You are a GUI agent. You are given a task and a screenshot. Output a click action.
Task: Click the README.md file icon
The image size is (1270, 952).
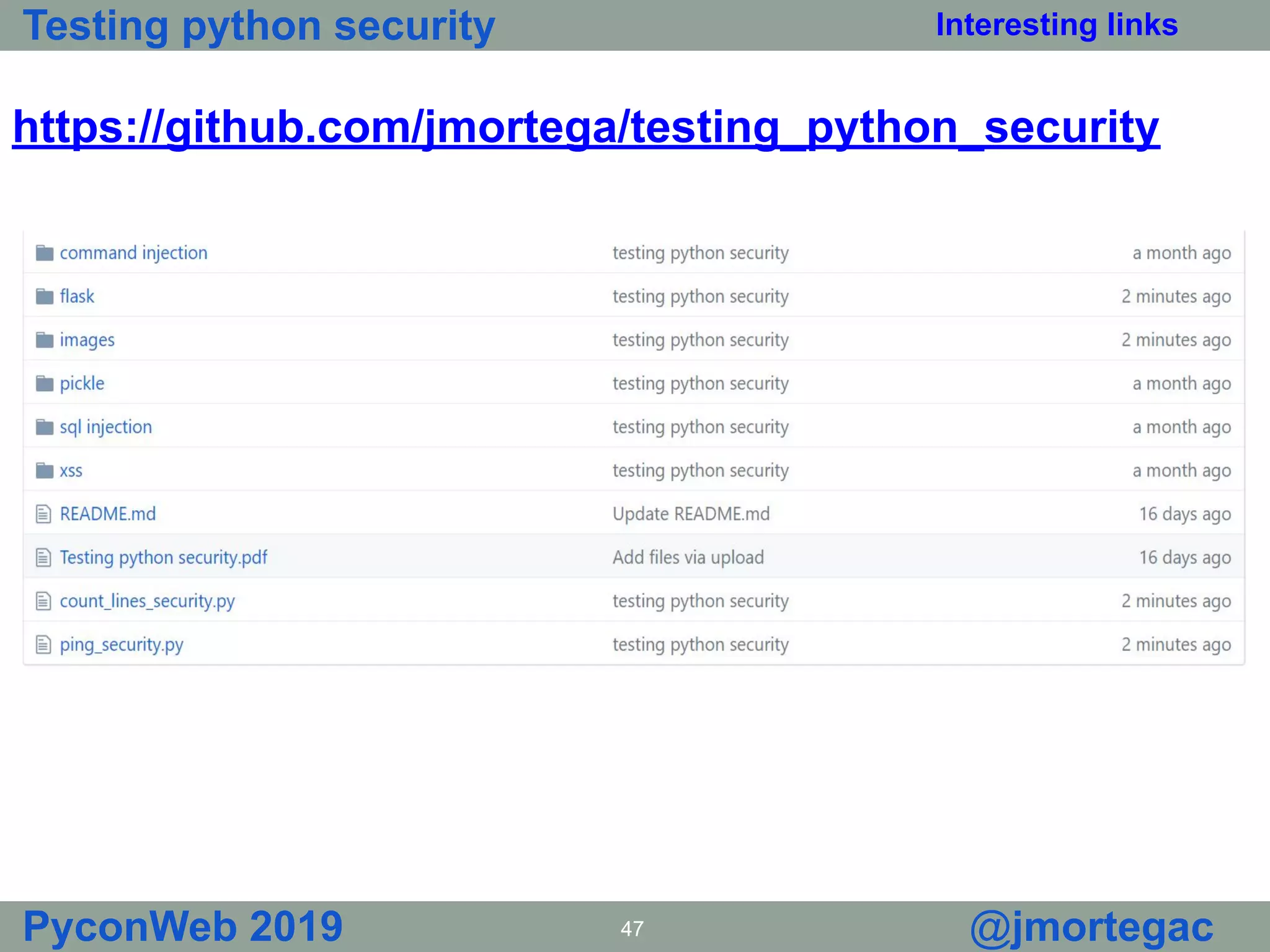43,514
